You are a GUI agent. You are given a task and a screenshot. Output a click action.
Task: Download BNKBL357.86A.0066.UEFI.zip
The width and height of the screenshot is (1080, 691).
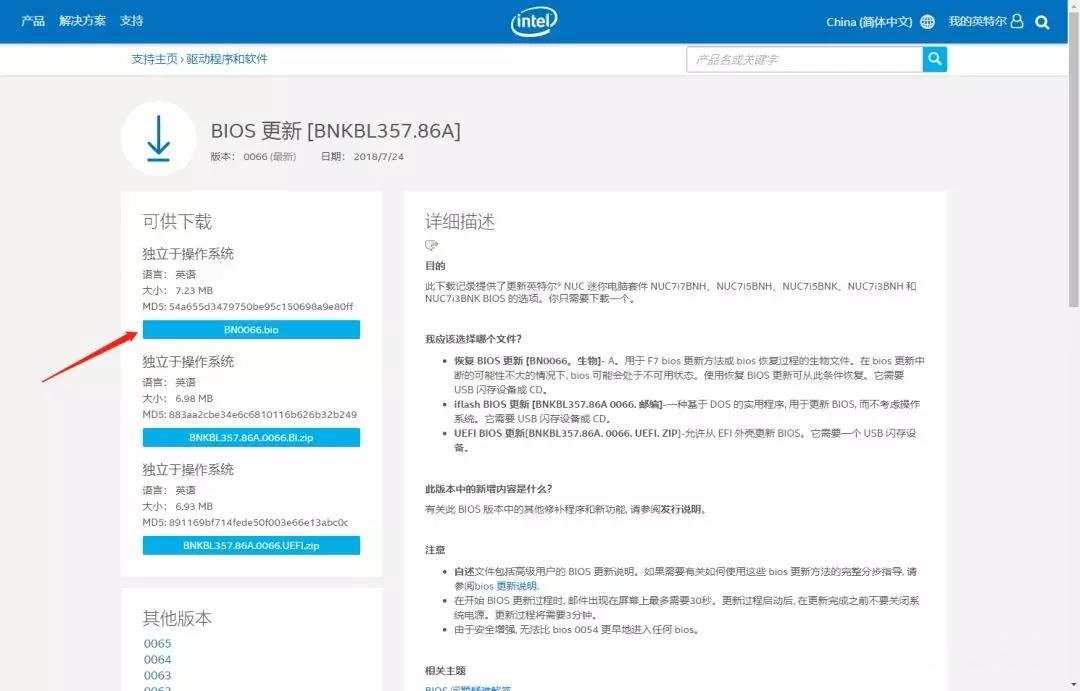coord(251,546)
